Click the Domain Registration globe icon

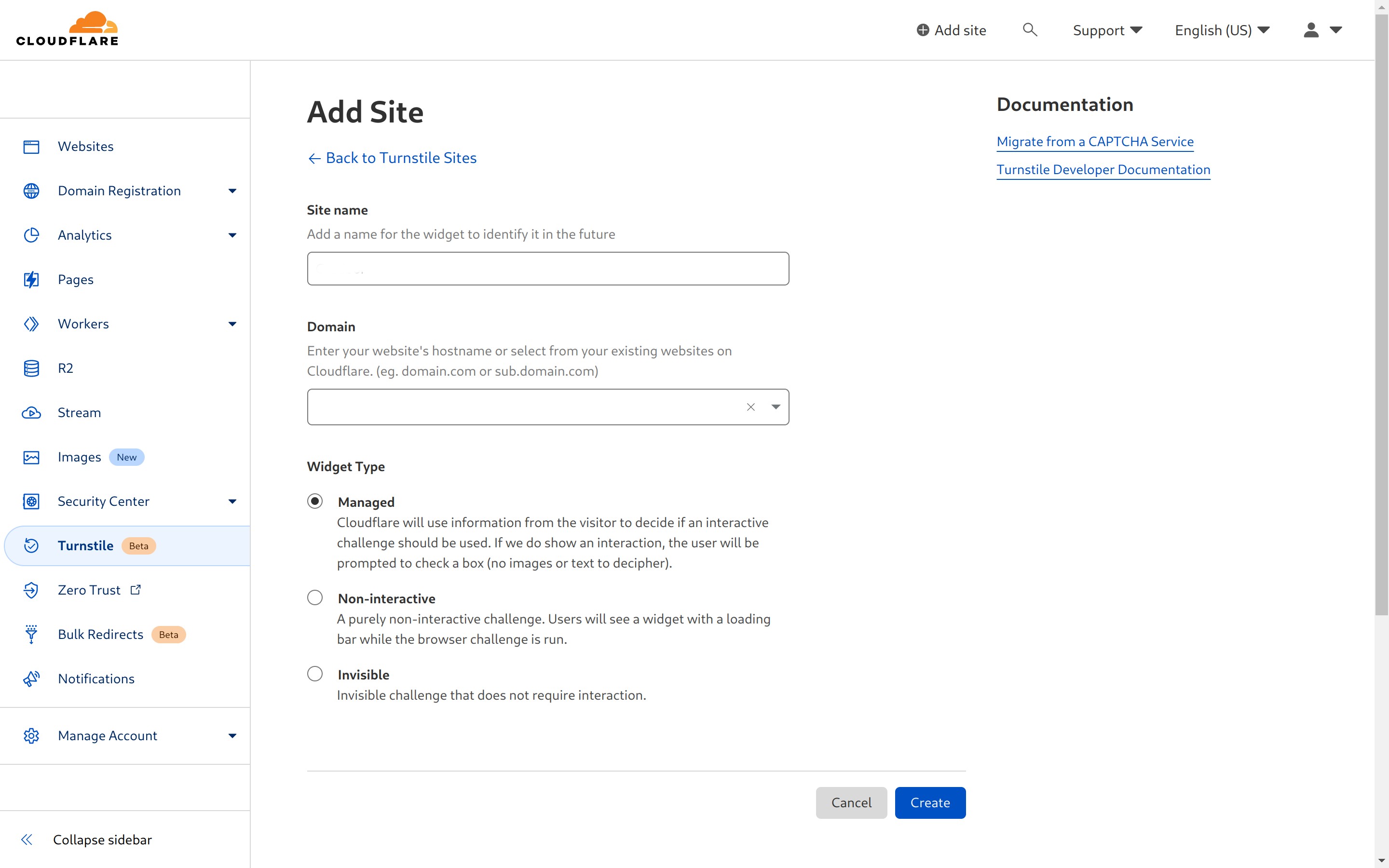tap(31, 190)
